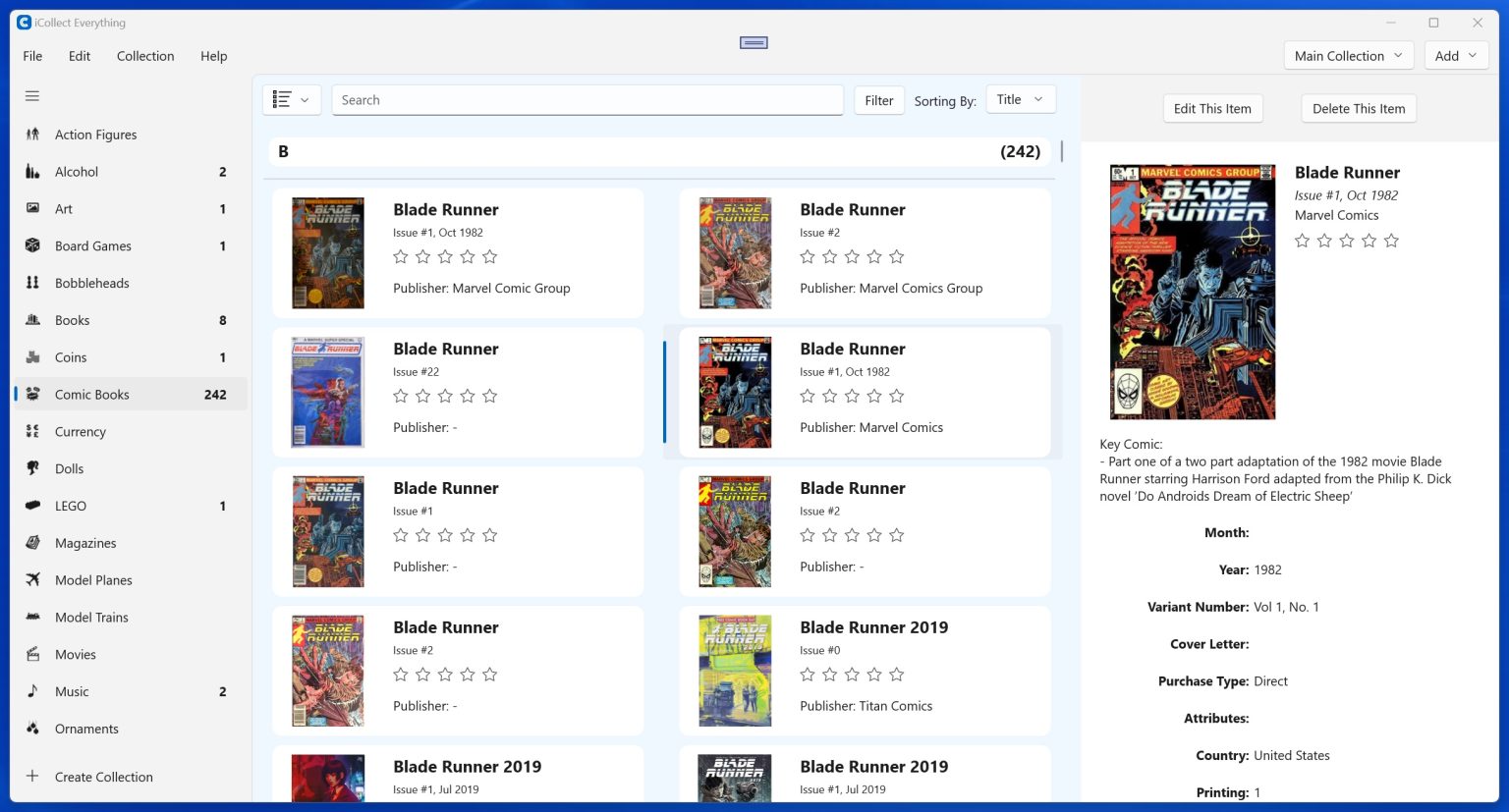This screenshot has height=812, width=1509.
Task: Select the Music category icon
Action: pos(32,691)
